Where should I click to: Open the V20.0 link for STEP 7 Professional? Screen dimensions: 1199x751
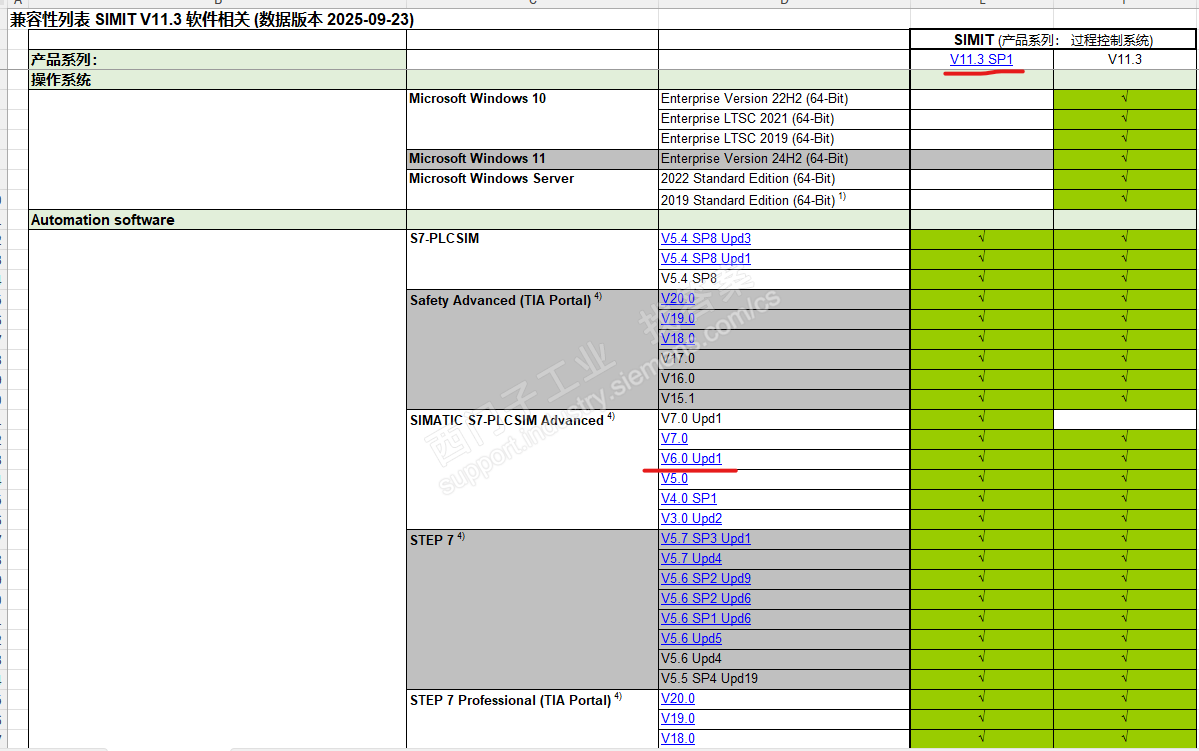677,698
